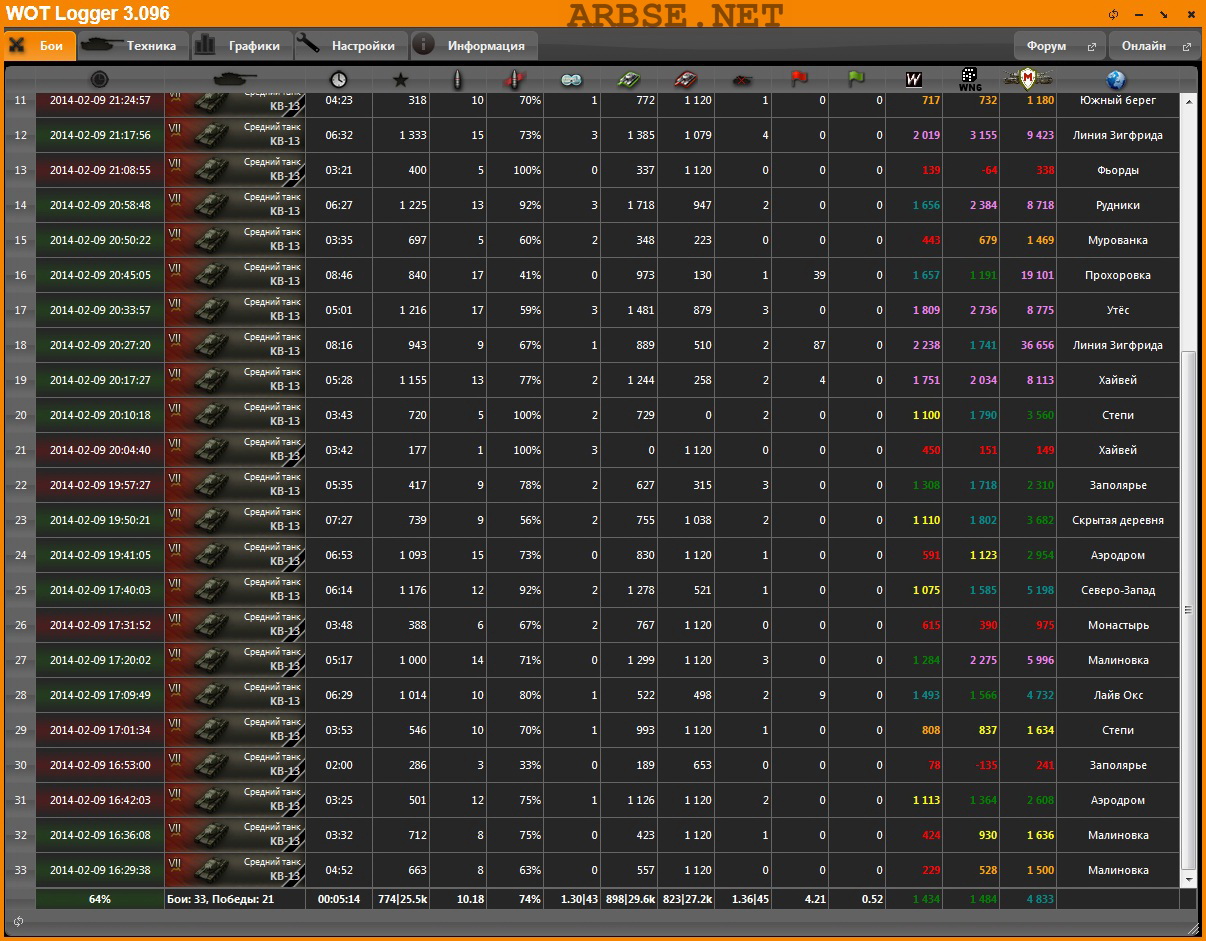Click the negative WN6 value -135
The image size is (1206, 941).
point(986,765)
